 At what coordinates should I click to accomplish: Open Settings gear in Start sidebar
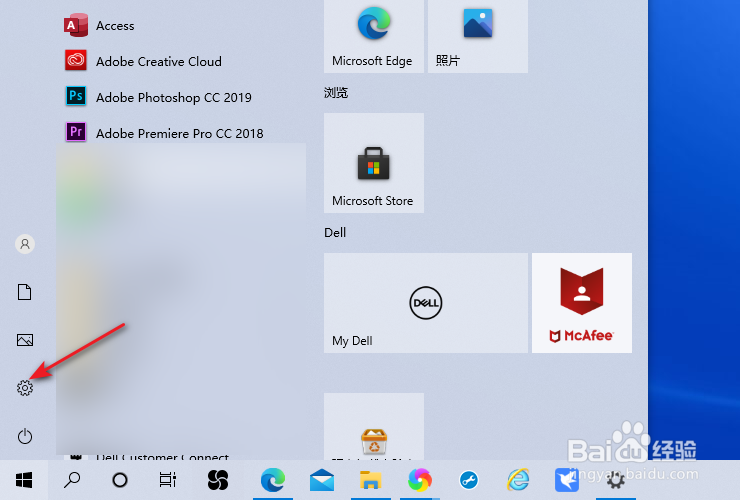pyautogui.click(x=25, y=388)
